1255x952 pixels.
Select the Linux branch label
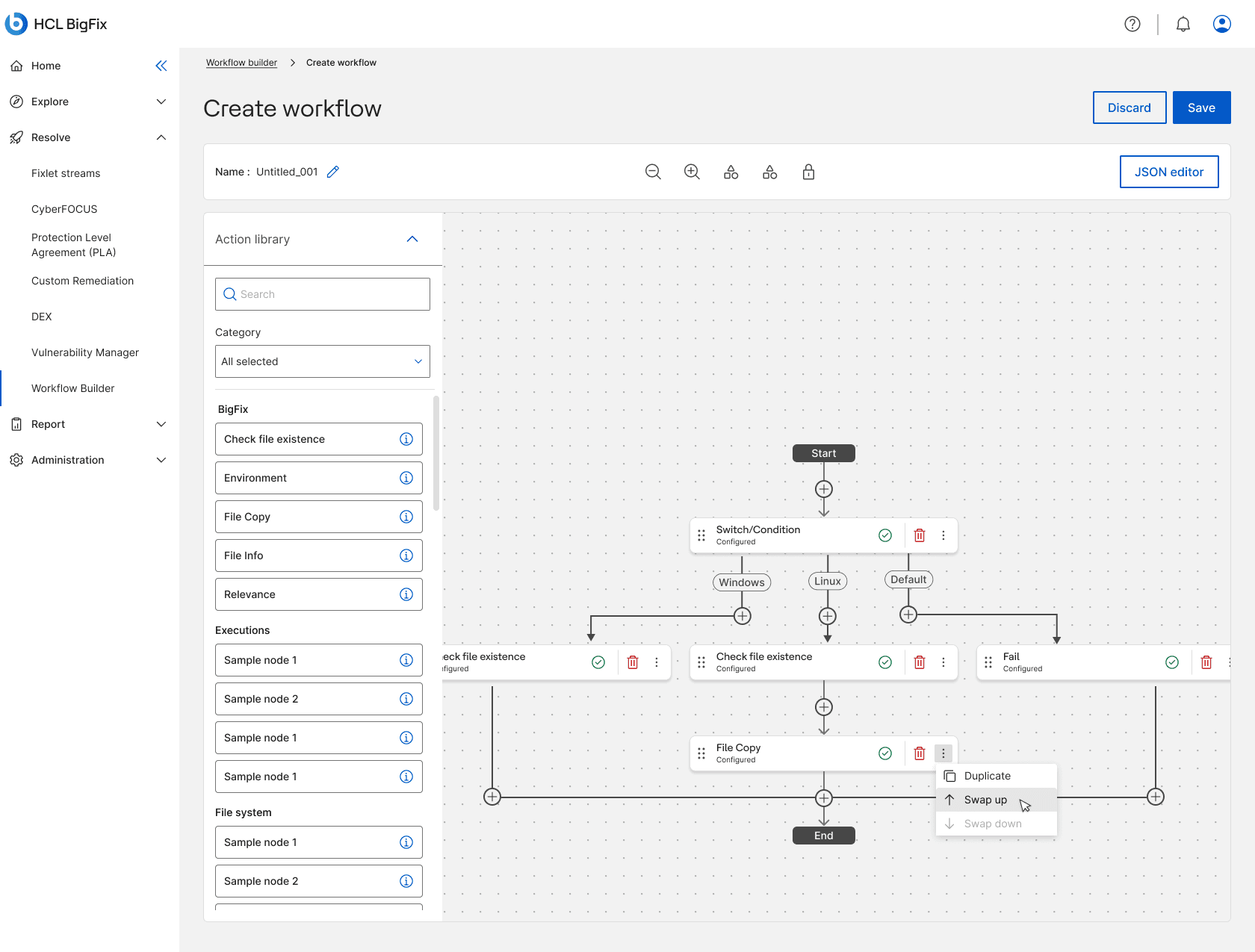(828, 581)
